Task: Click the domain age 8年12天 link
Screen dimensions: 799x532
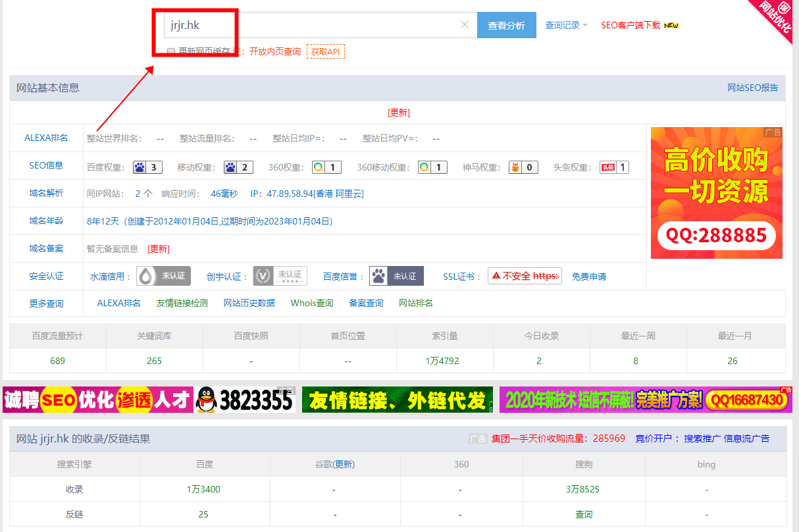Action: pyautogui.click(x=209, y=221)
